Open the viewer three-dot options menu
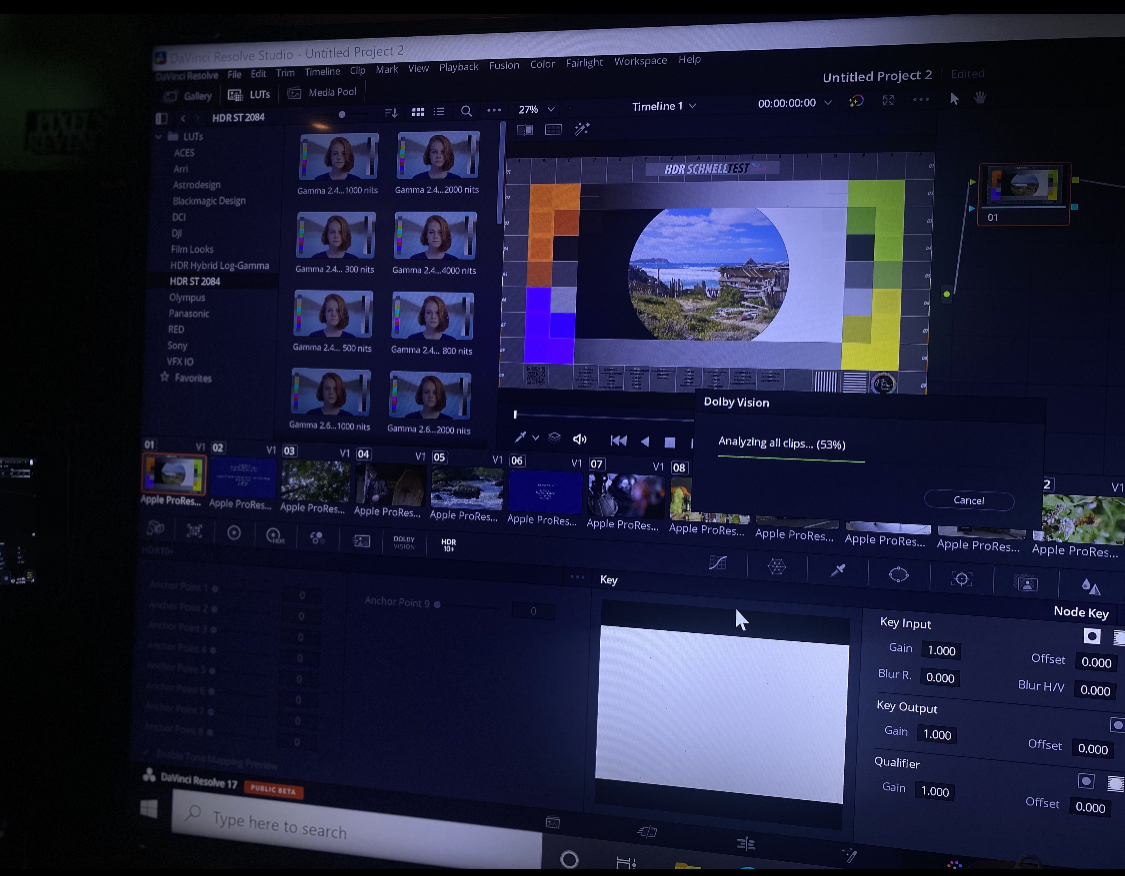This screenshot has height=876, width=1125. [921, 100]
